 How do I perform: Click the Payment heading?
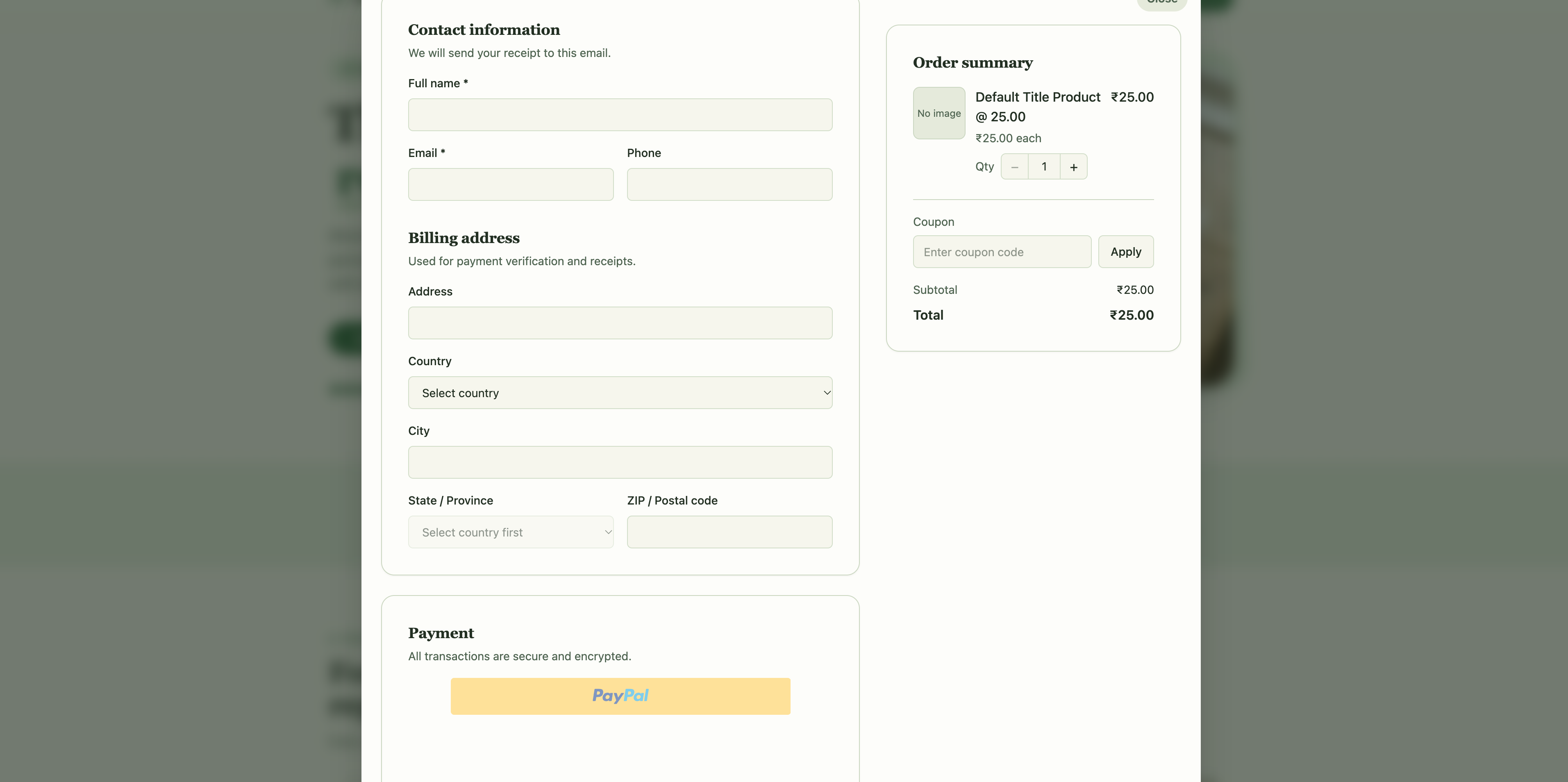coord(441,634)
